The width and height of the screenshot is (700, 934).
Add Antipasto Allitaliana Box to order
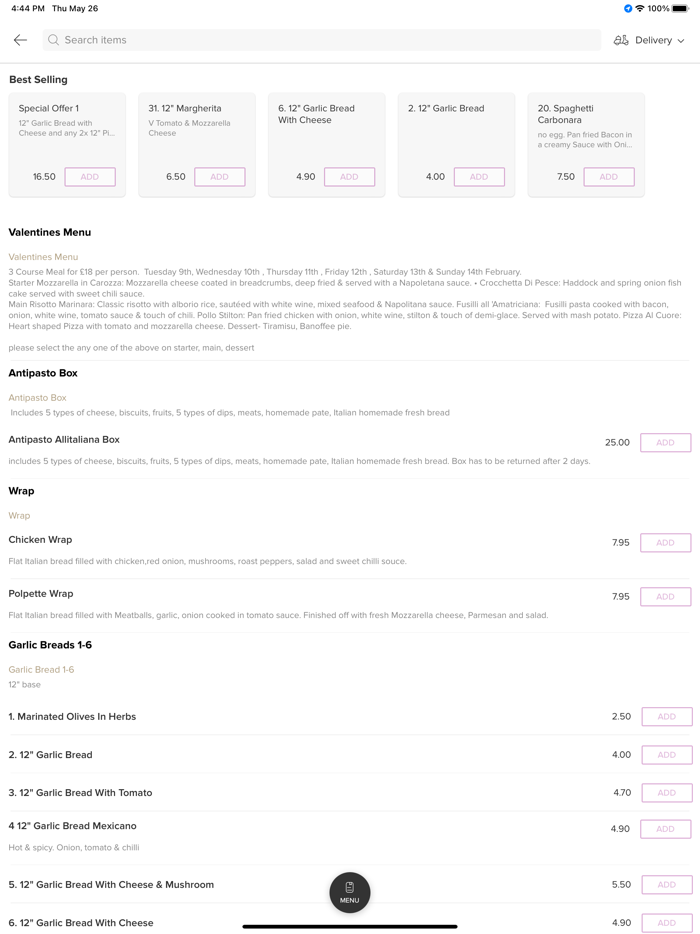pyautogui.click(x=666, y=443)
